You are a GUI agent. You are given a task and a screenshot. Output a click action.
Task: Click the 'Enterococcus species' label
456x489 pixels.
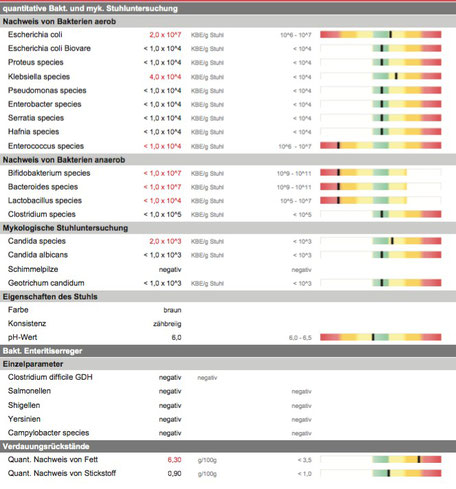pyautogui.click(x=46, y=146)
